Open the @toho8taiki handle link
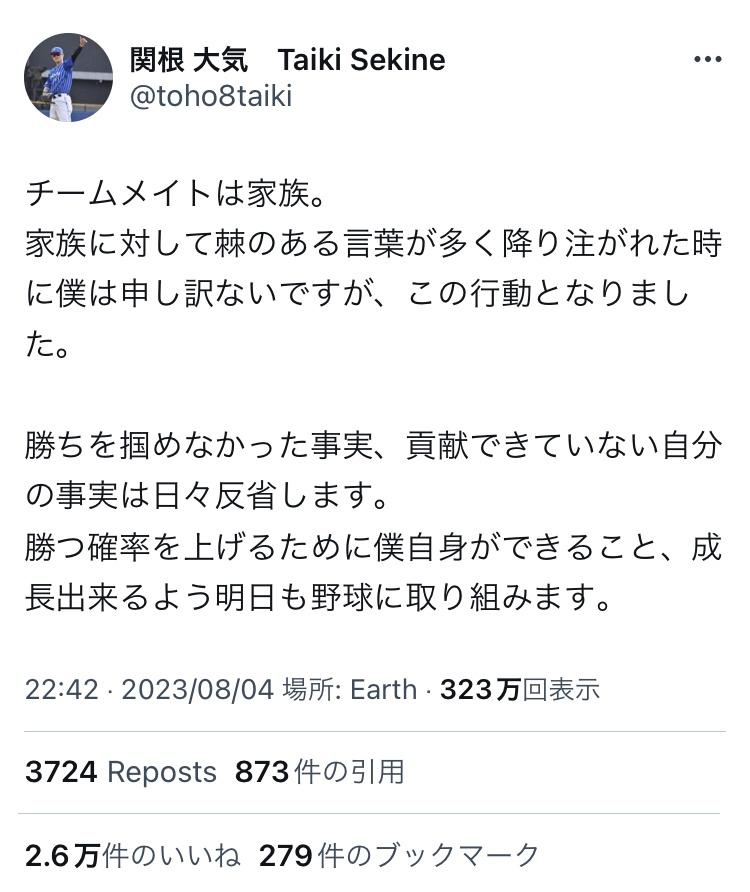 (211, 97)
